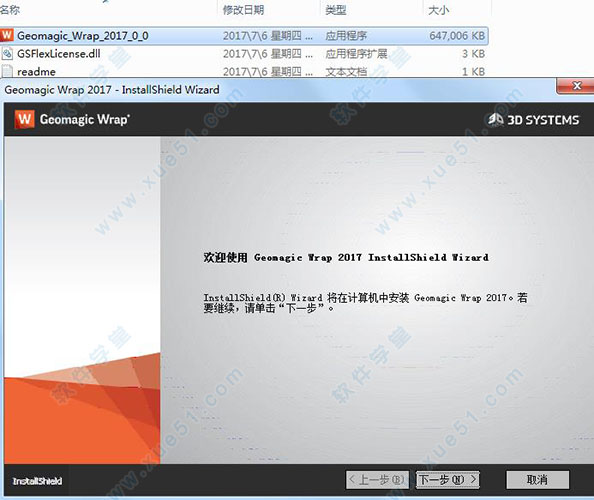Screen dimensions: 594x500
Task: Click the 下一步(N) next button
Action: pos(447,480)
